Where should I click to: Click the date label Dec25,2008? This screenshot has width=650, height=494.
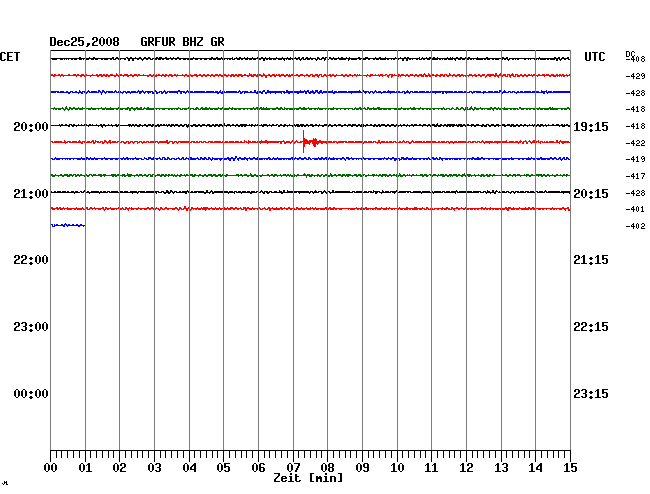pos(84,42)
